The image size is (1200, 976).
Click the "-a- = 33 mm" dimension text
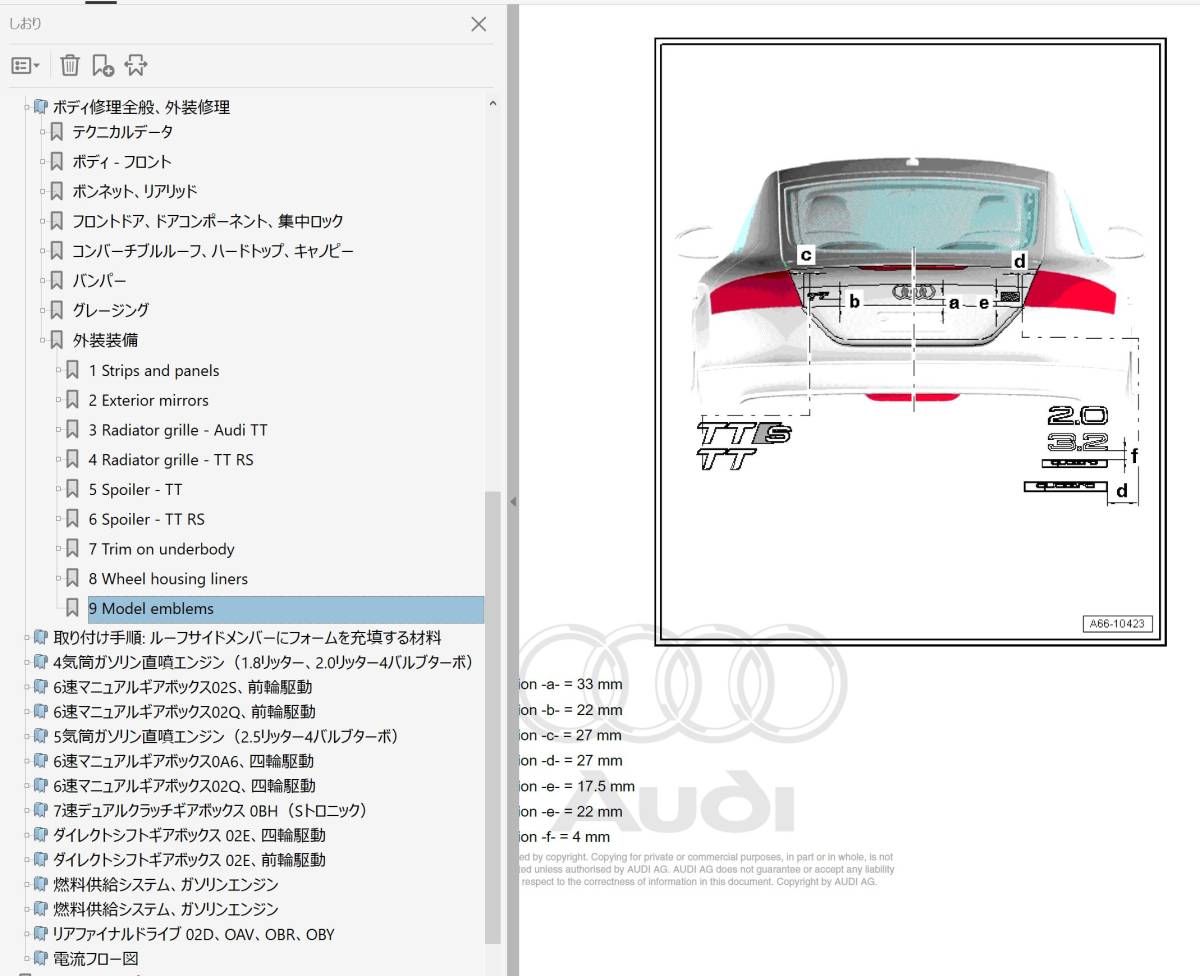pos(581,685)
